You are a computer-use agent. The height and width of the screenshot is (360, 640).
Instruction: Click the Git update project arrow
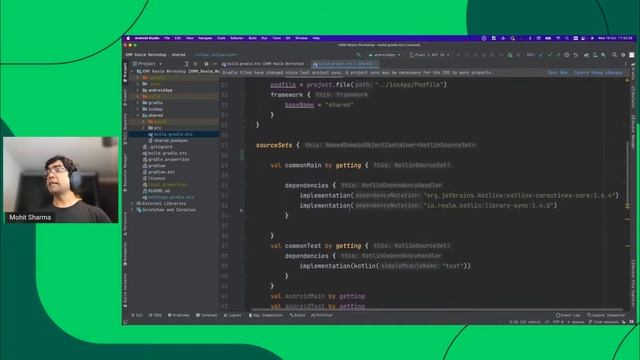click(541, 55)
